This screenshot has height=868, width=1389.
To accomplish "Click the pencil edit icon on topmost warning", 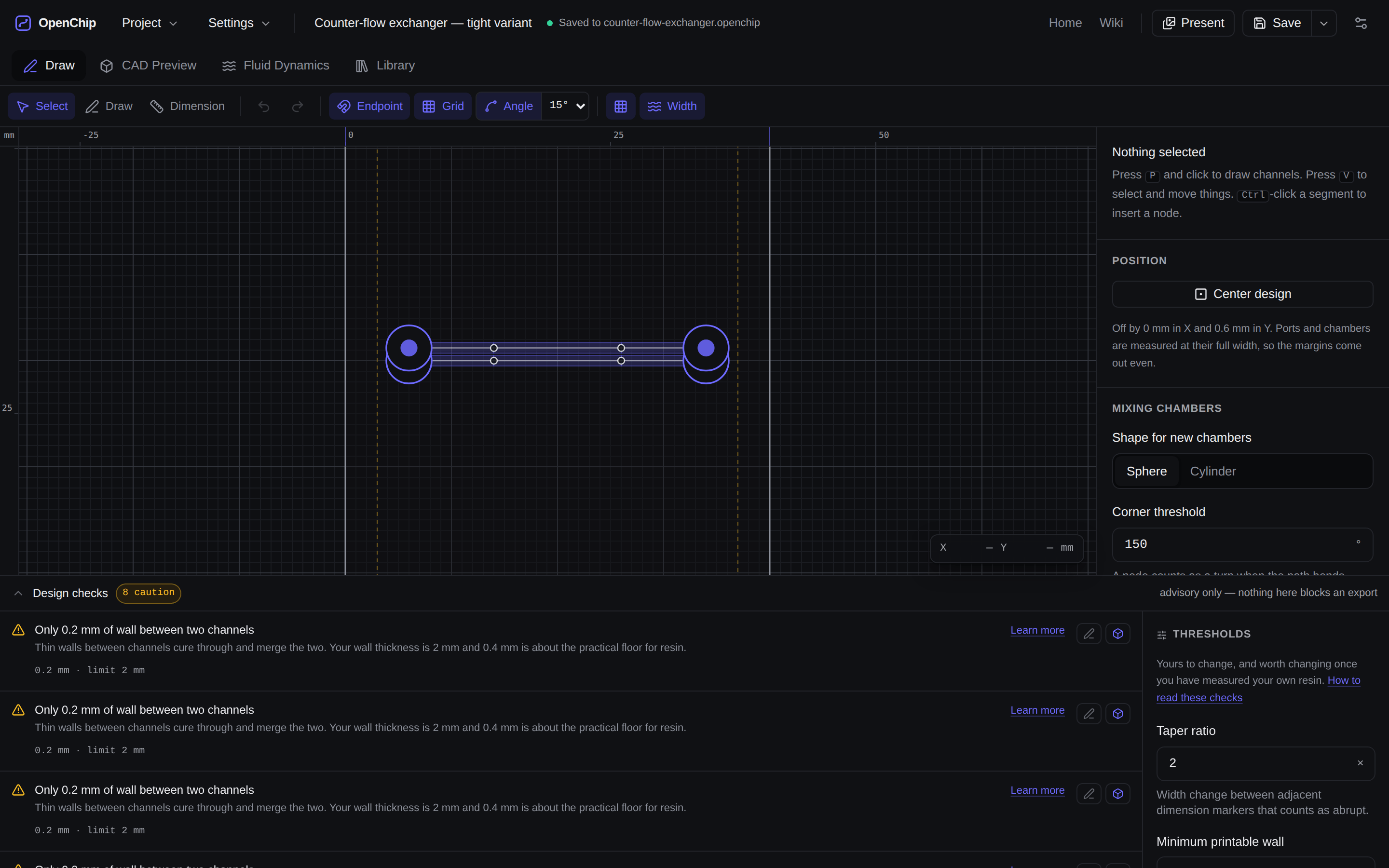I will point(1089,634).
